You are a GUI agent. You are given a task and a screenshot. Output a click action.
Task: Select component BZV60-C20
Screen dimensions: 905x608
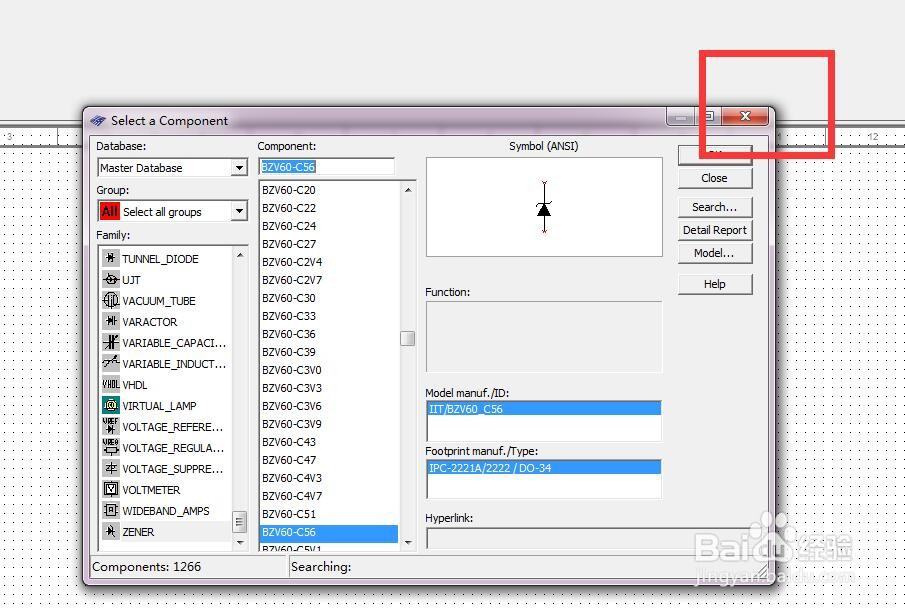[x=289, y=190]
